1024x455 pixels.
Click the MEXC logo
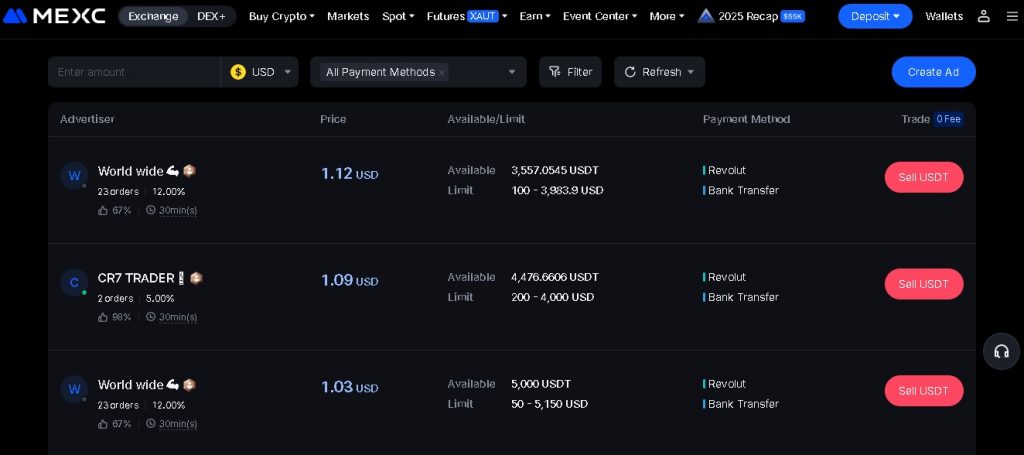click(x=54, y=16)
